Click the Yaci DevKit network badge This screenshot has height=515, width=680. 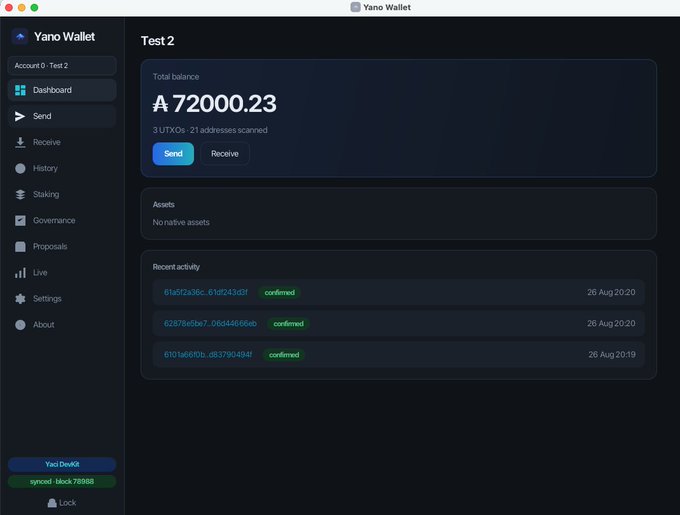click(62, 464)
